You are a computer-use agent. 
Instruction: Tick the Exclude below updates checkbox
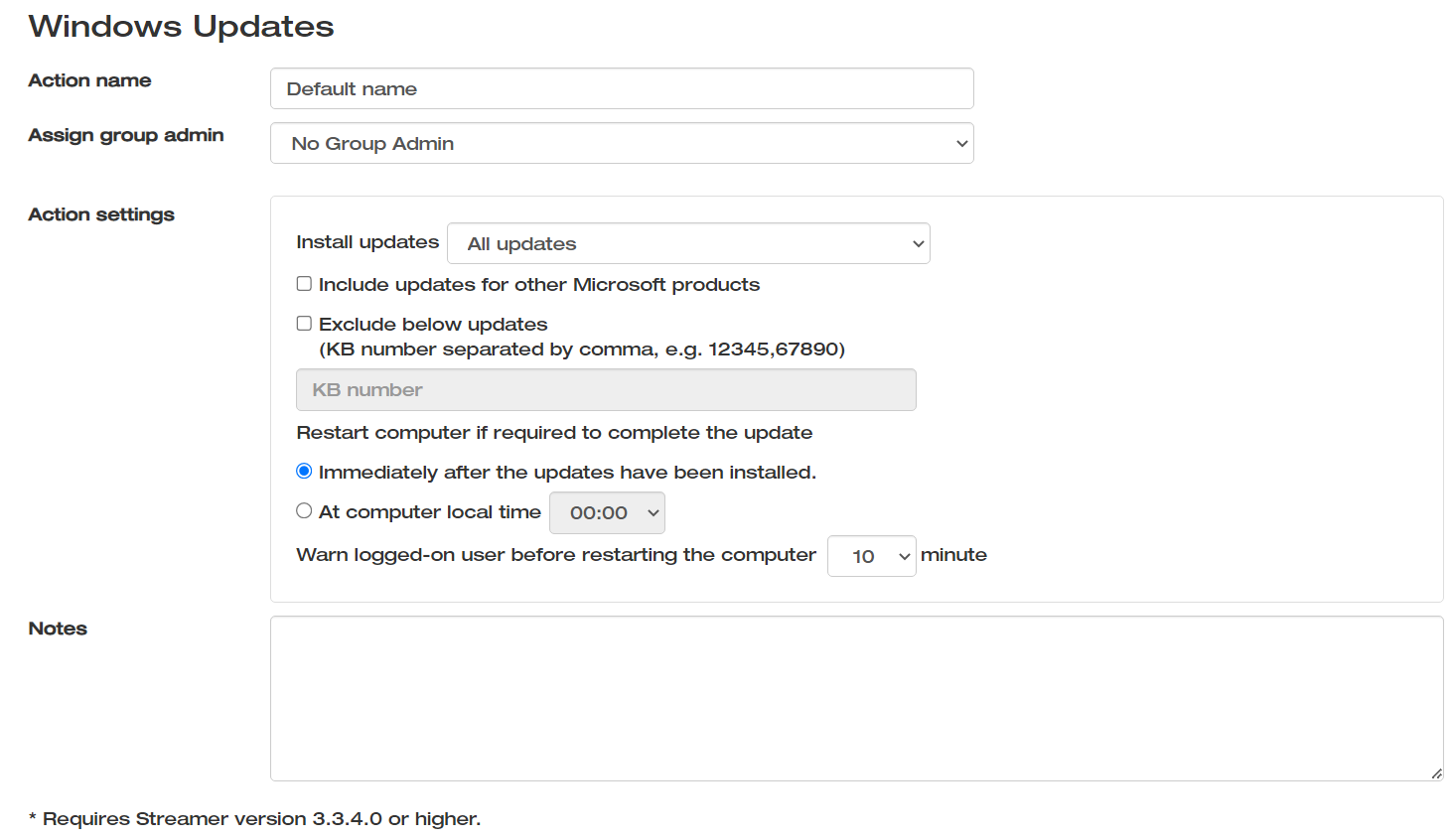coord(304,324)
